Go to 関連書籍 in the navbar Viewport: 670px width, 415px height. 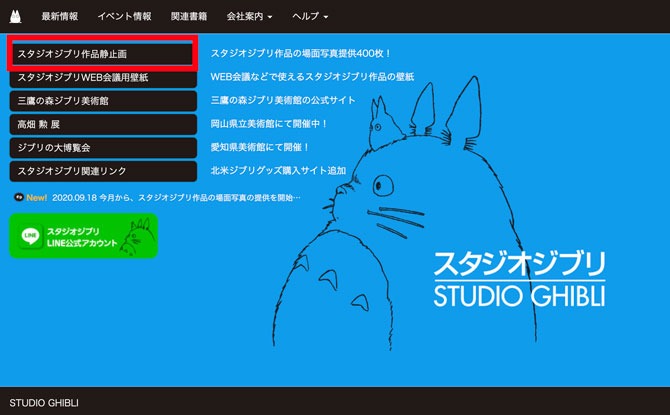189,16
